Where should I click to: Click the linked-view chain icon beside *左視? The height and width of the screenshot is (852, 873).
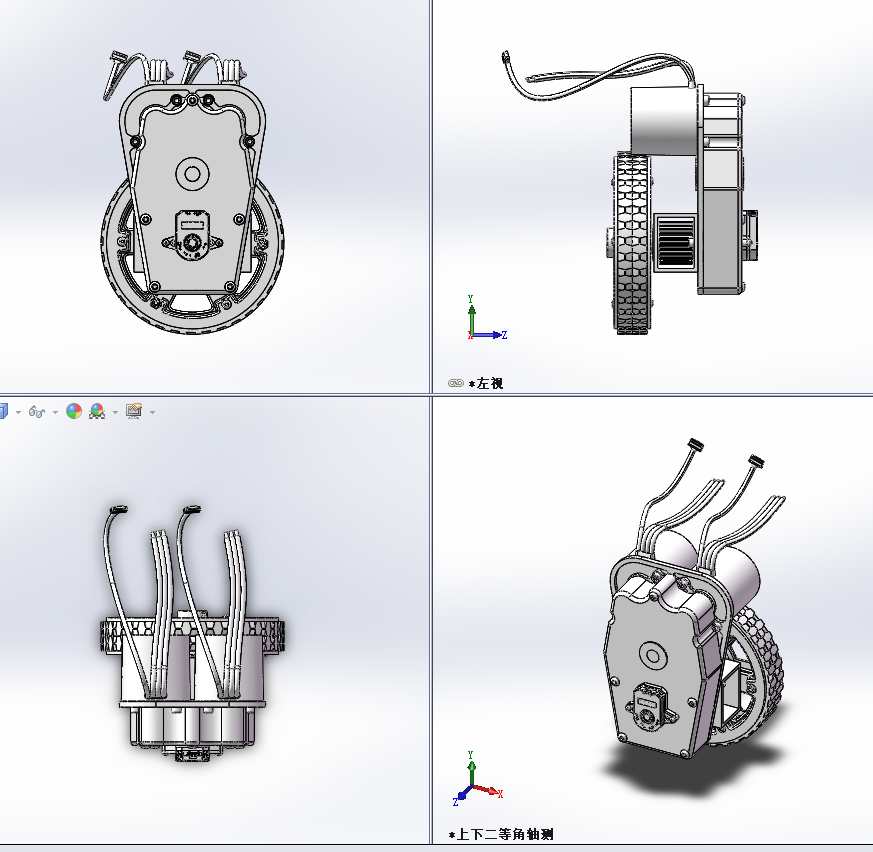pos(455,383)
